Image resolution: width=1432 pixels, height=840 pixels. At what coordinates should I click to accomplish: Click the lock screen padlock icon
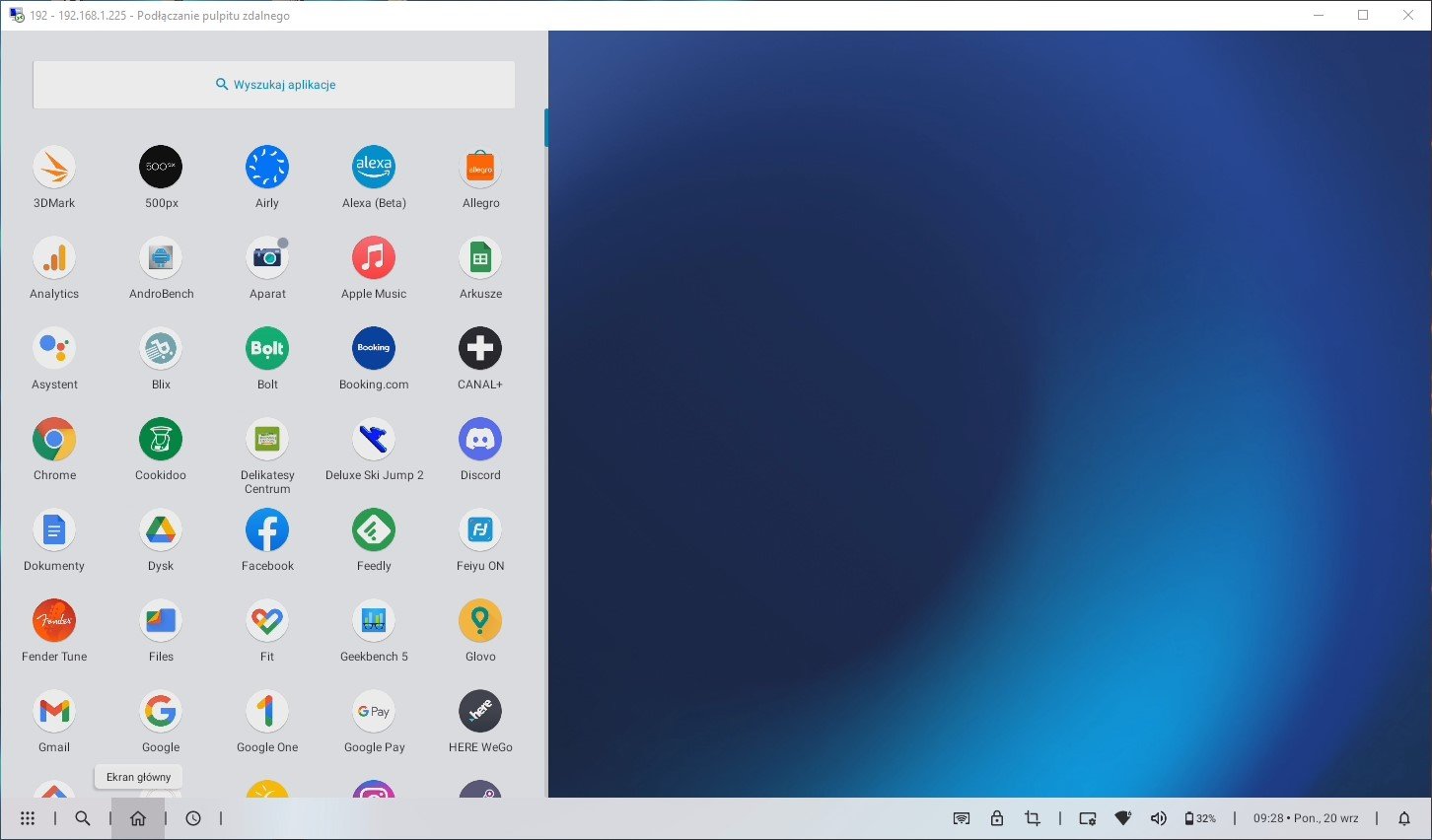click(997, 818)
